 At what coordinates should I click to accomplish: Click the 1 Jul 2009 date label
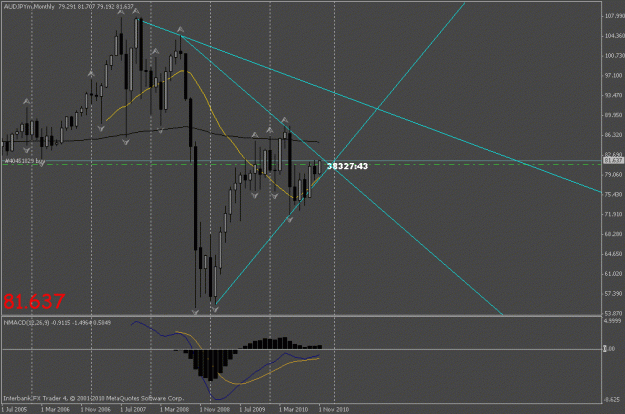click(x=252, y=409)
